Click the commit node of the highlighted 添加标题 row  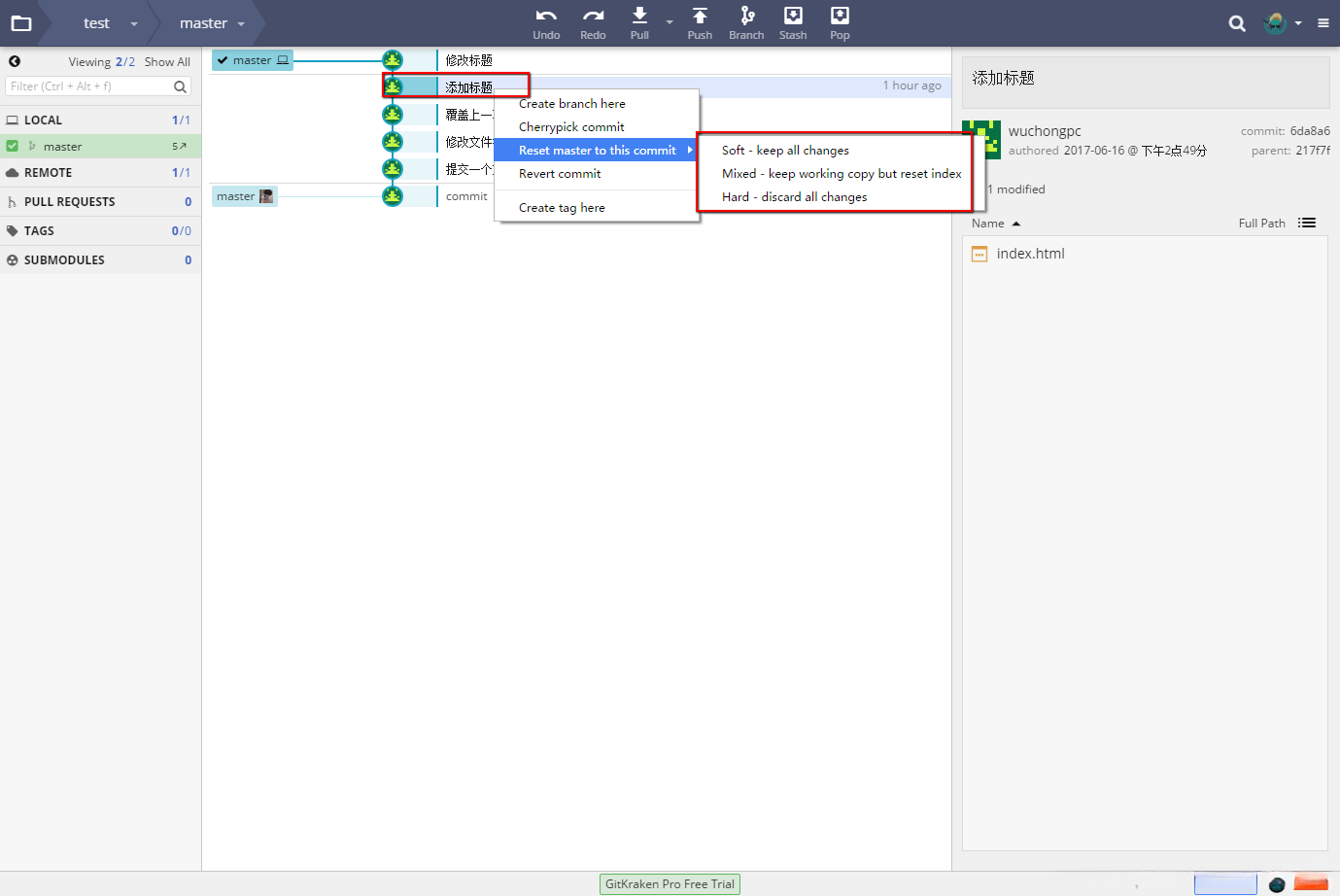[393, 86]
